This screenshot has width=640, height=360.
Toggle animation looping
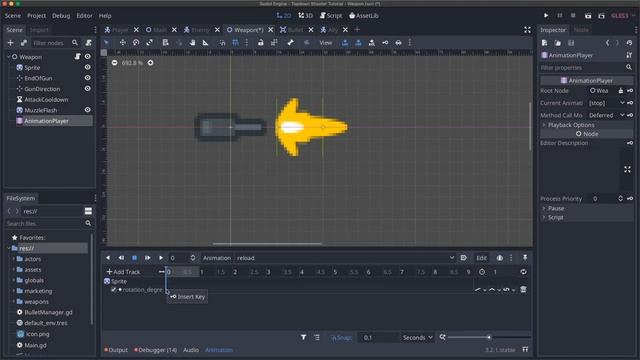pyautogui.click(x=523, y=272)
